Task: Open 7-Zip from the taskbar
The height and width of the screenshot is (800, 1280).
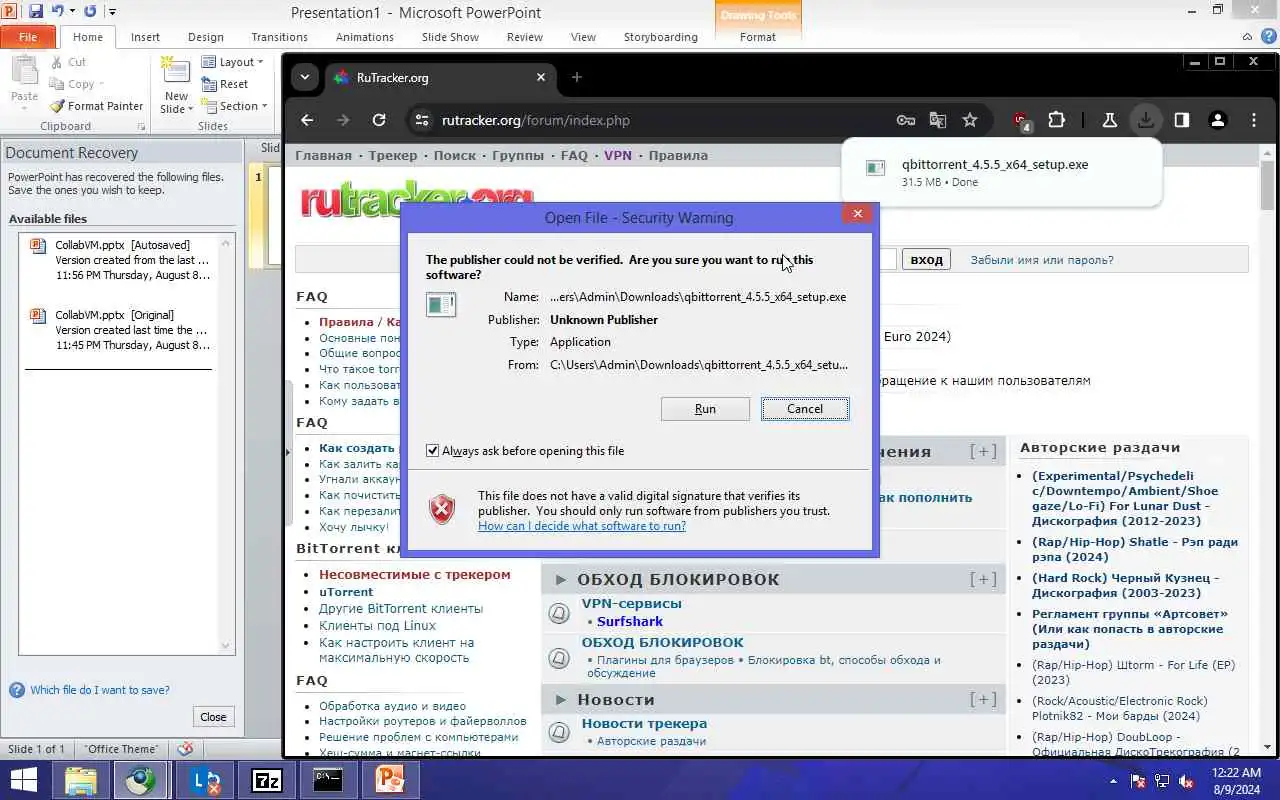Action: [x=267, y=780]
